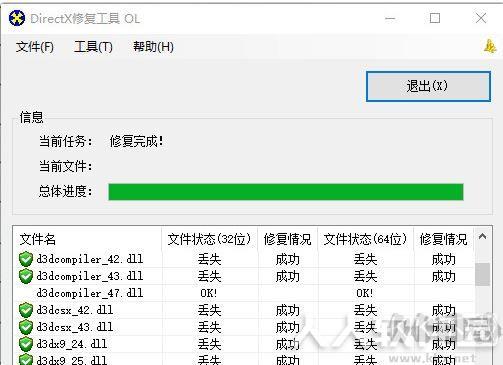Click the yellow icon at menu bar right
The height and width of the screenshot is (365, 503).
point(490,46)
